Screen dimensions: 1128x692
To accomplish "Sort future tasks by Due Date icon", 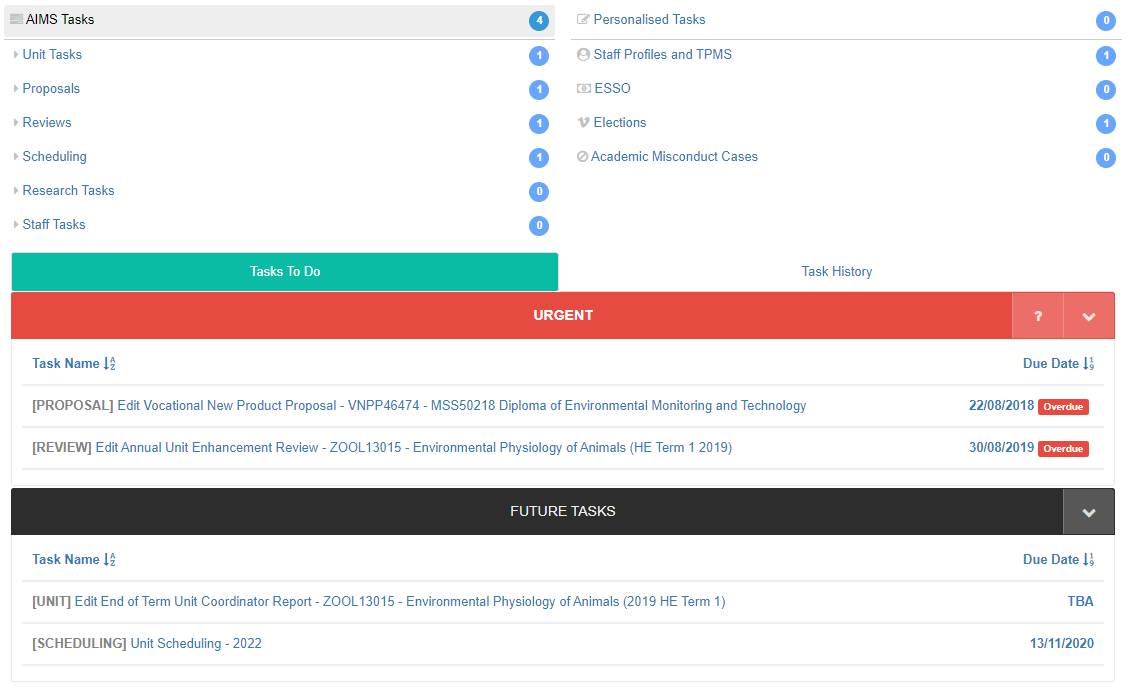I will [x=1089, y=560].
